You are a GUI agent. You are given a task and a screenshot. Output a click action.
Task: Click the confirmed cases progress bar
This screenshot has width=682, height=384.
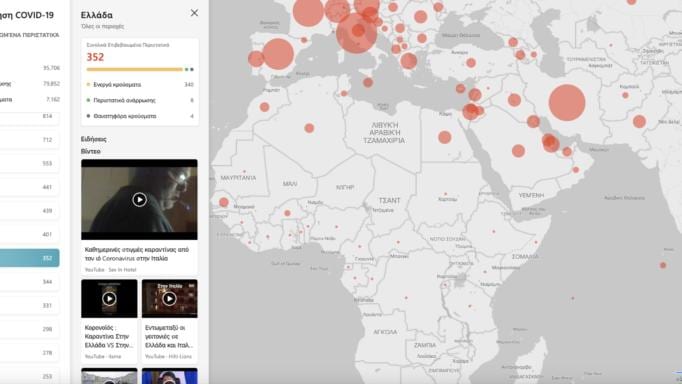[140, 69]
